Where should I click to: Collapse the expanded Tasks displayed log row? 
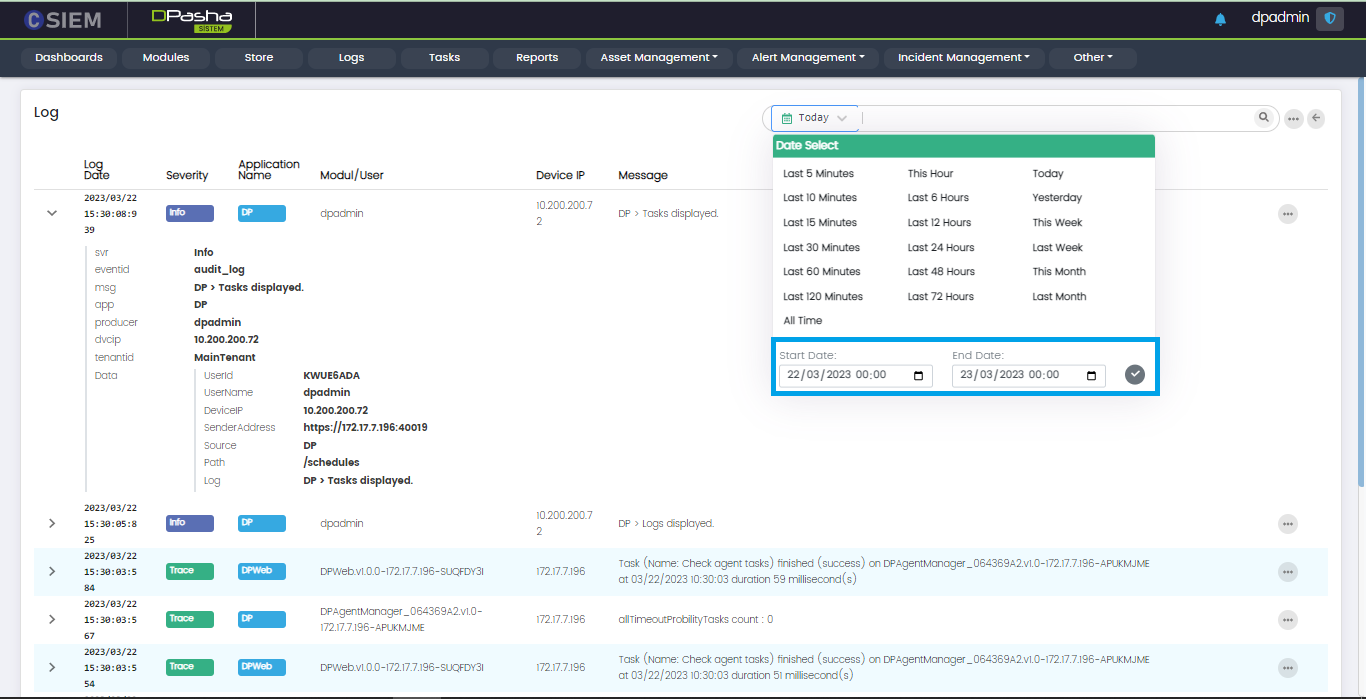pyautogui.click(x=52, y=213)
